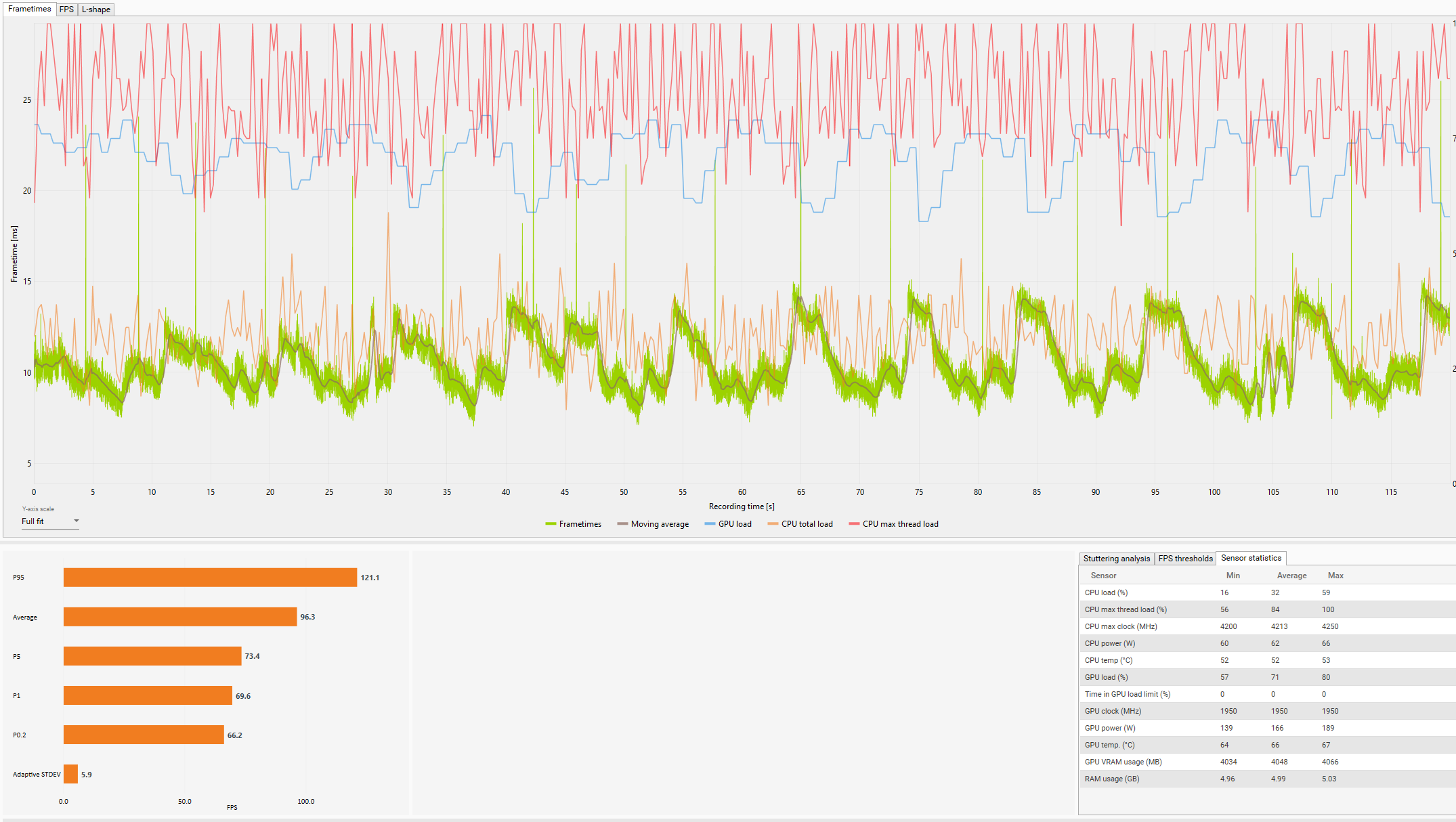Click the Max column header
Viewport: 1456px width, 822px height.
1335,576
